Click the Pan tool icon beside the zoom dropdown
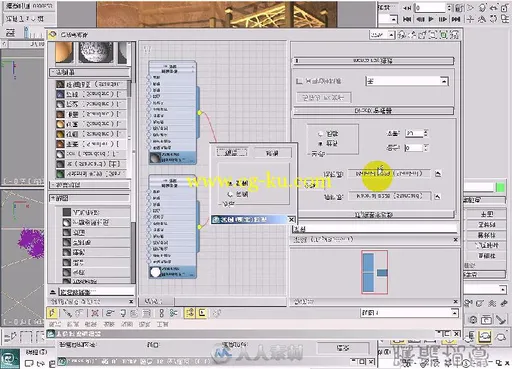This screenshot has width=512, height=369. point(403,34)
